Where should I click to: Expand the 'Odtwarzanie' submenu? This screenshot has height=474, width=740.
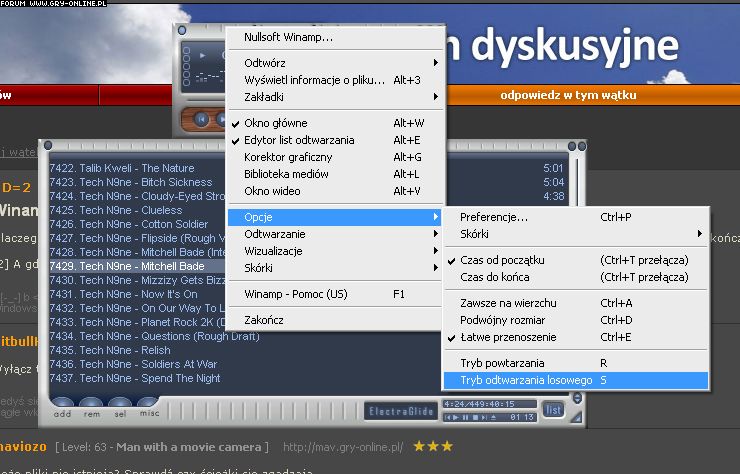(x=336, y=234)
